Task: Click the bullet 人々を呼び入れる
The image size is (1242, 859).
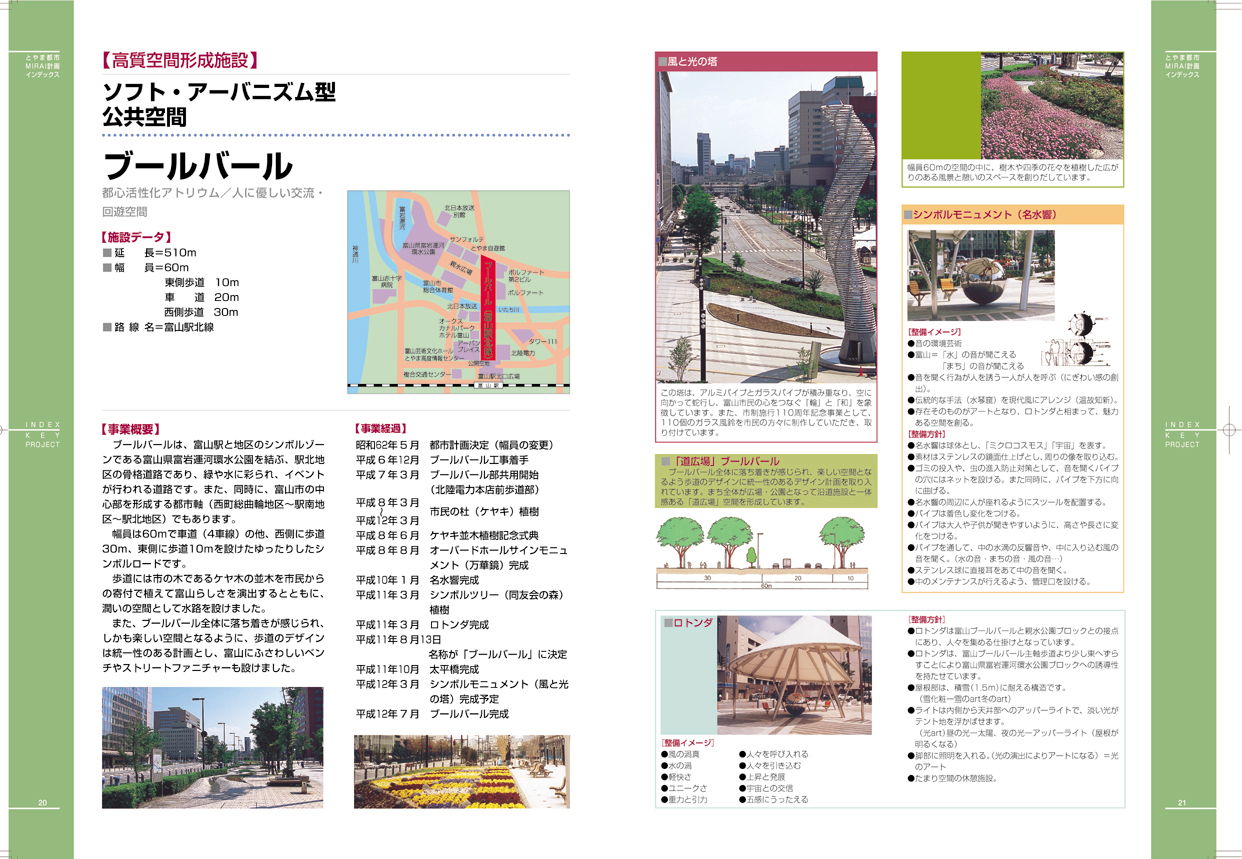Action: click(773, 755)
